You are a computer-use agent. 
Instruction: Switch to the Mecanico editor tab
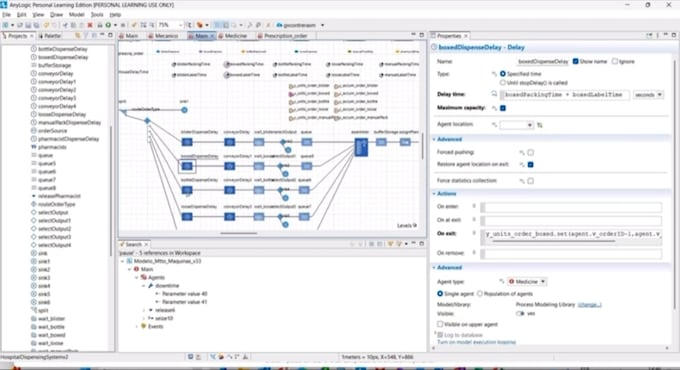166,36
